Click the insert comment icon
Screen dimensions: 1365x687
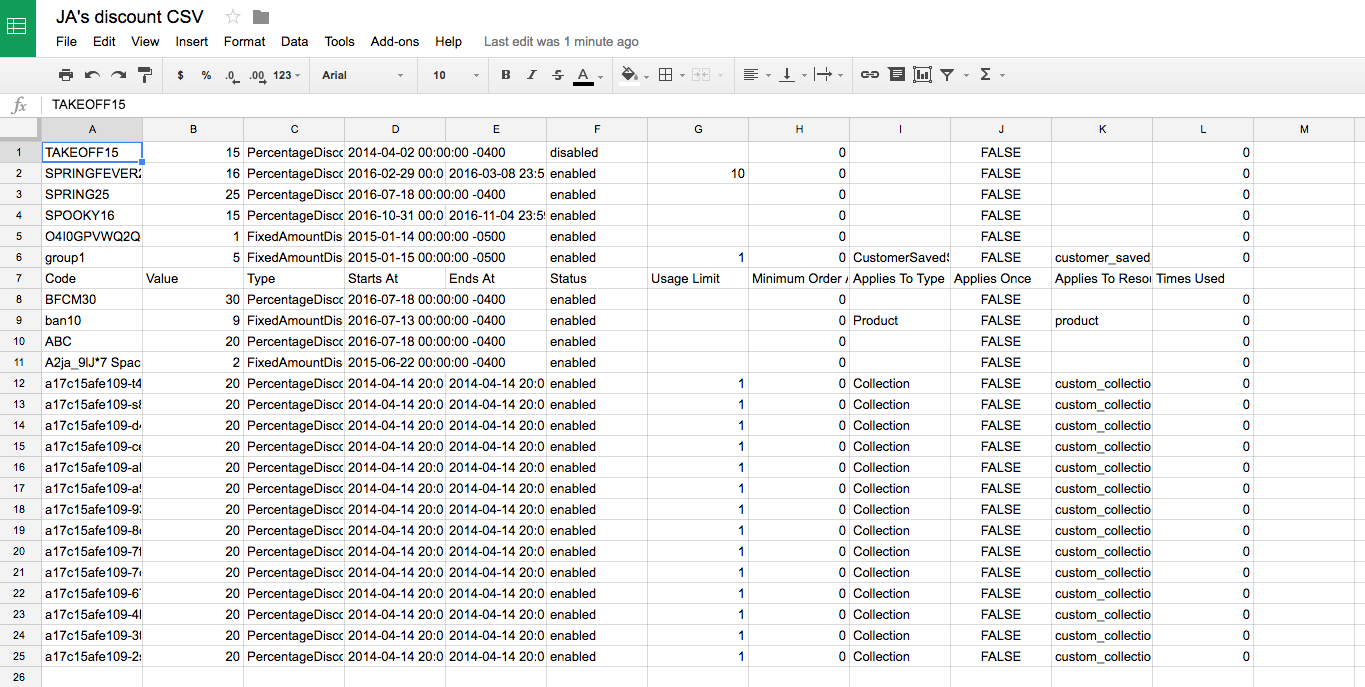tap(896, 75)
